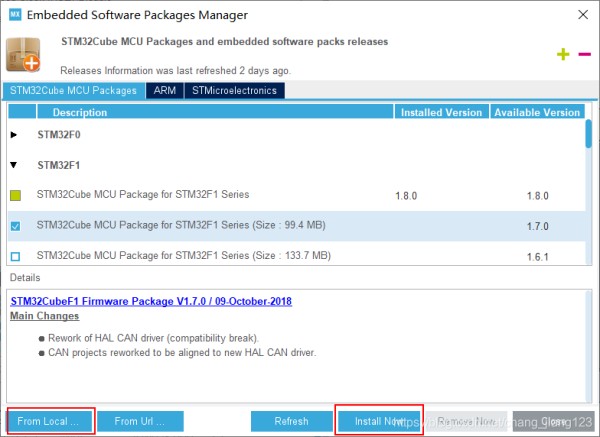The height and width of the screenshot is (437, 600).
Task: Click the magenta minus collapse-all icon
Action: click(584, 54)
